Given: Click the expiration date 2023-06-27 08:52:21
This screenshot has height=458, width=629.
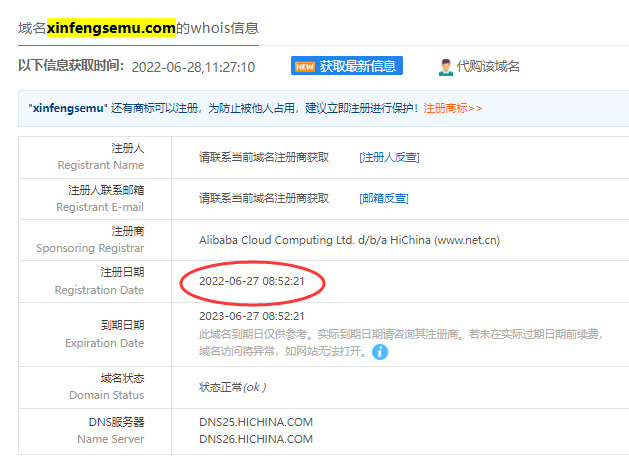Looking at the screenshot, I should (252, 316).
